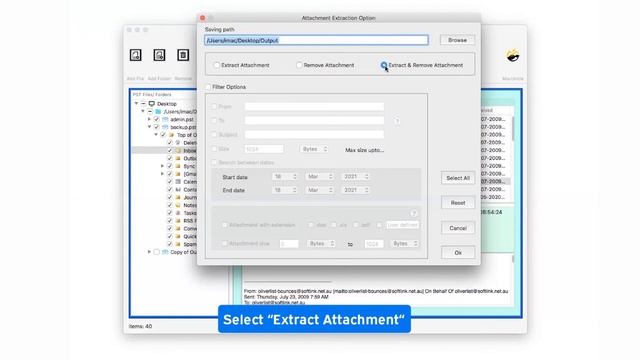
Task: Click the Spam folder icon in tree
Action: (x=178, y=244)
